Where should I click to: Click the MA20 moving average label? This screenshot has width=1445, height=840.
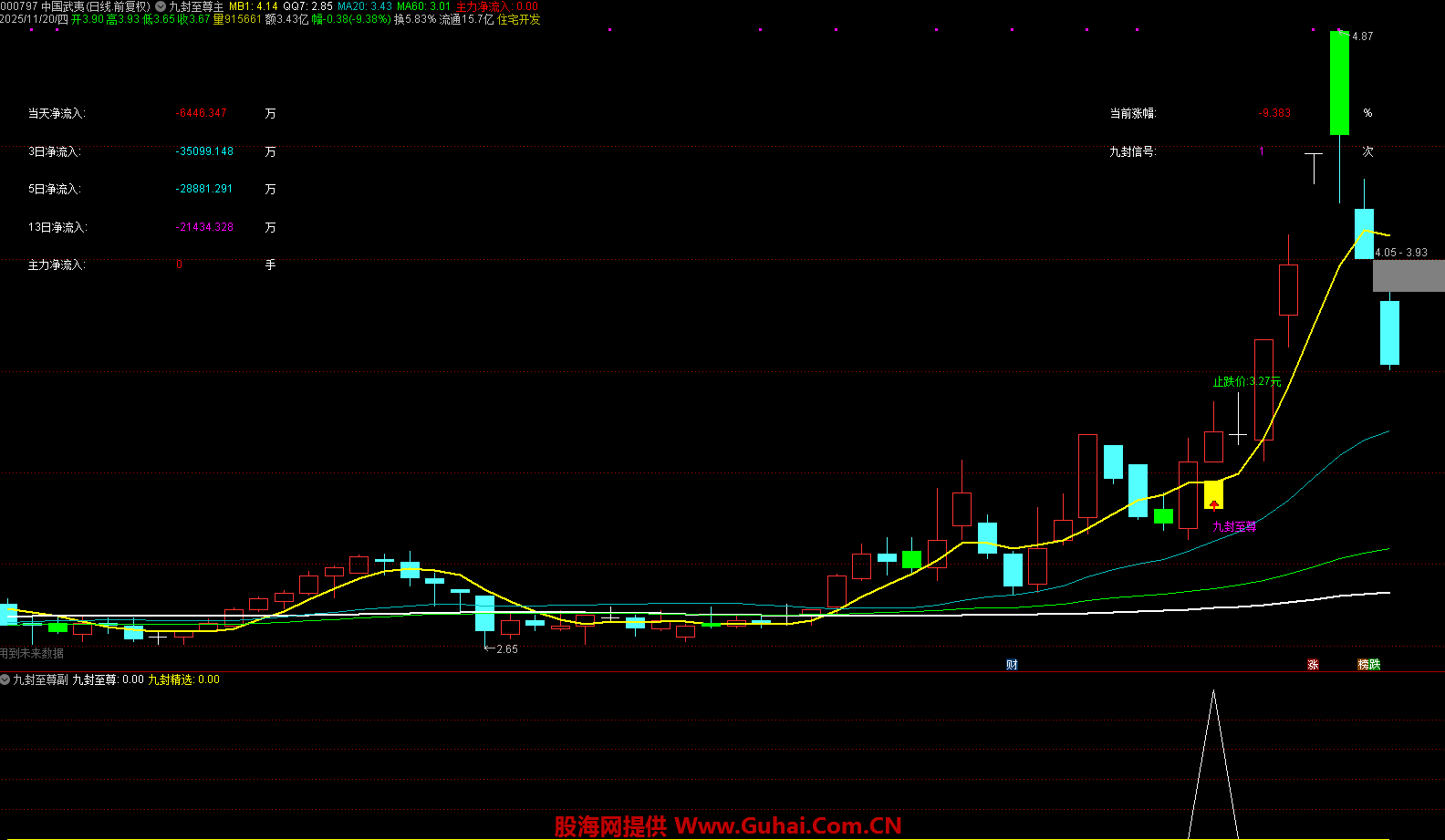[x=365, y=6]
